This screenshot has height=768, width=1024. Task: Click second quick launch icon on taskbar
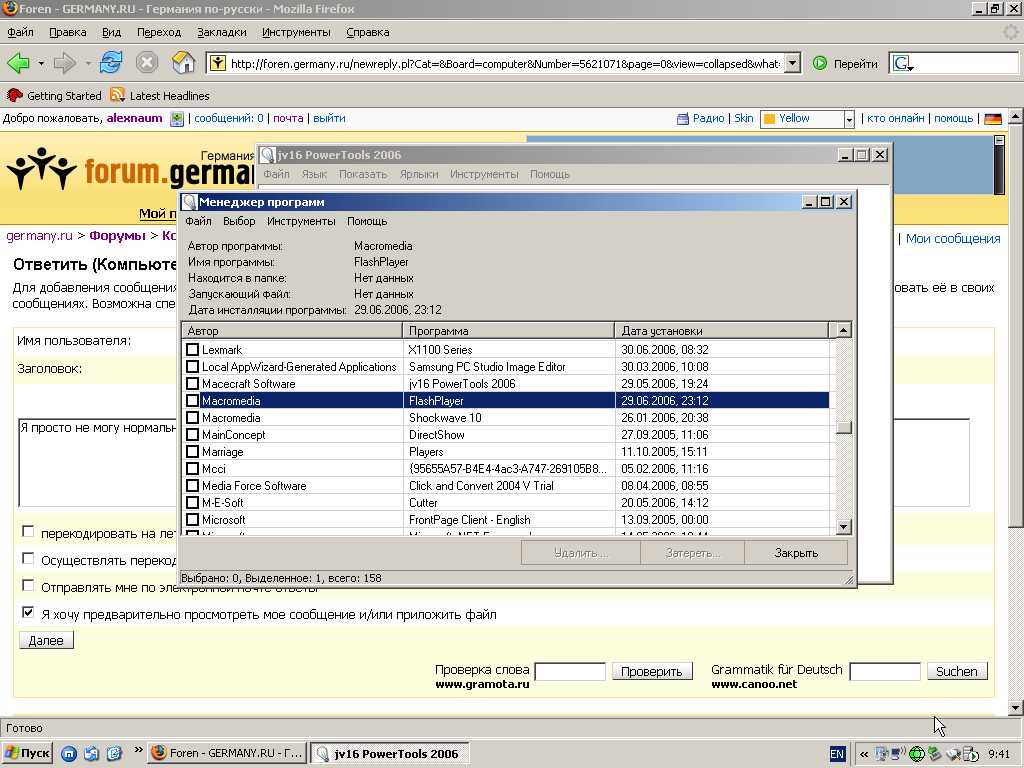point(91,754)
